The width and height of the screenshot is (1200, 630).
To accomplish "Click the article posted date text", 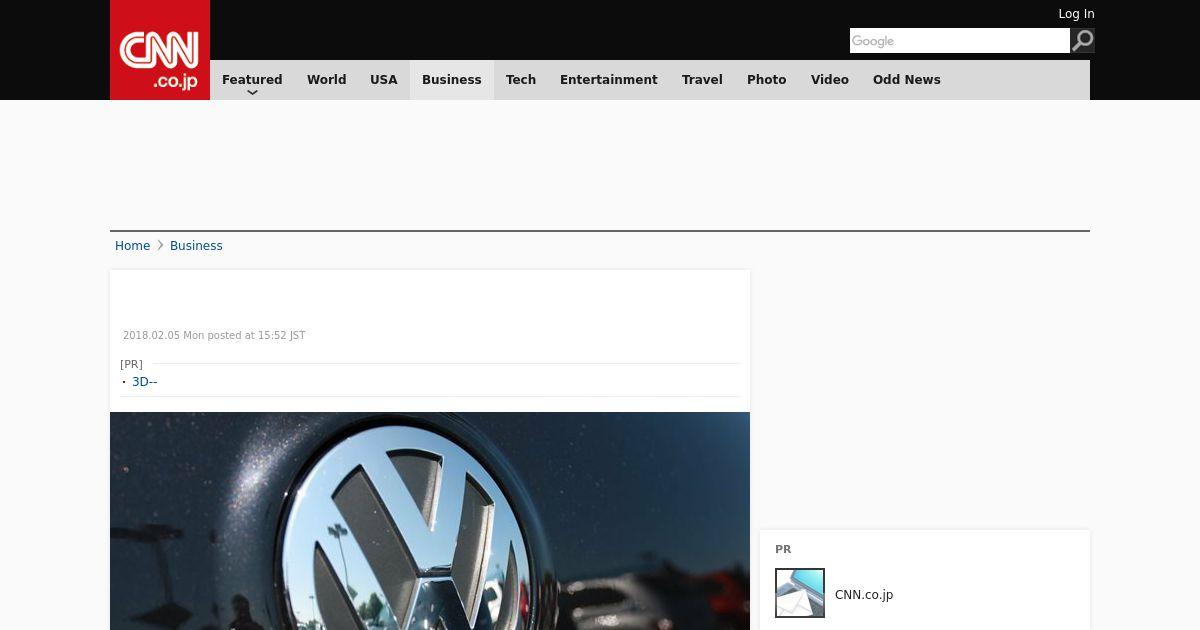I will pyautogui.click(x=214, y=336).
